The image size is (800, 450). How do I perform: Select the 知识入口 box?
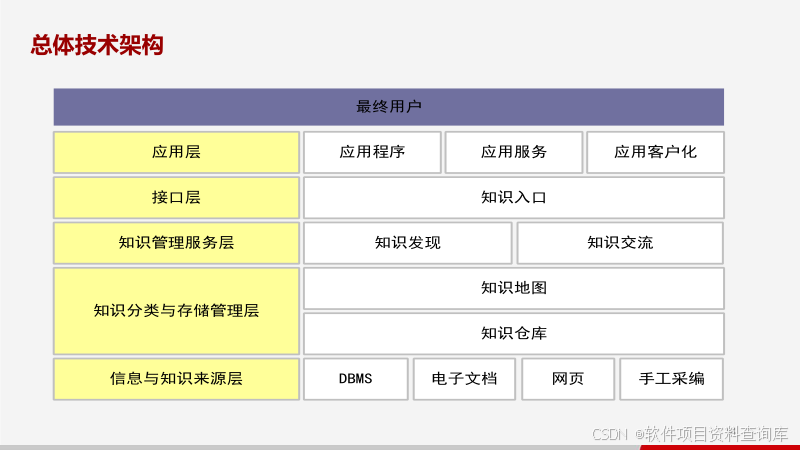tap(514, 197)
